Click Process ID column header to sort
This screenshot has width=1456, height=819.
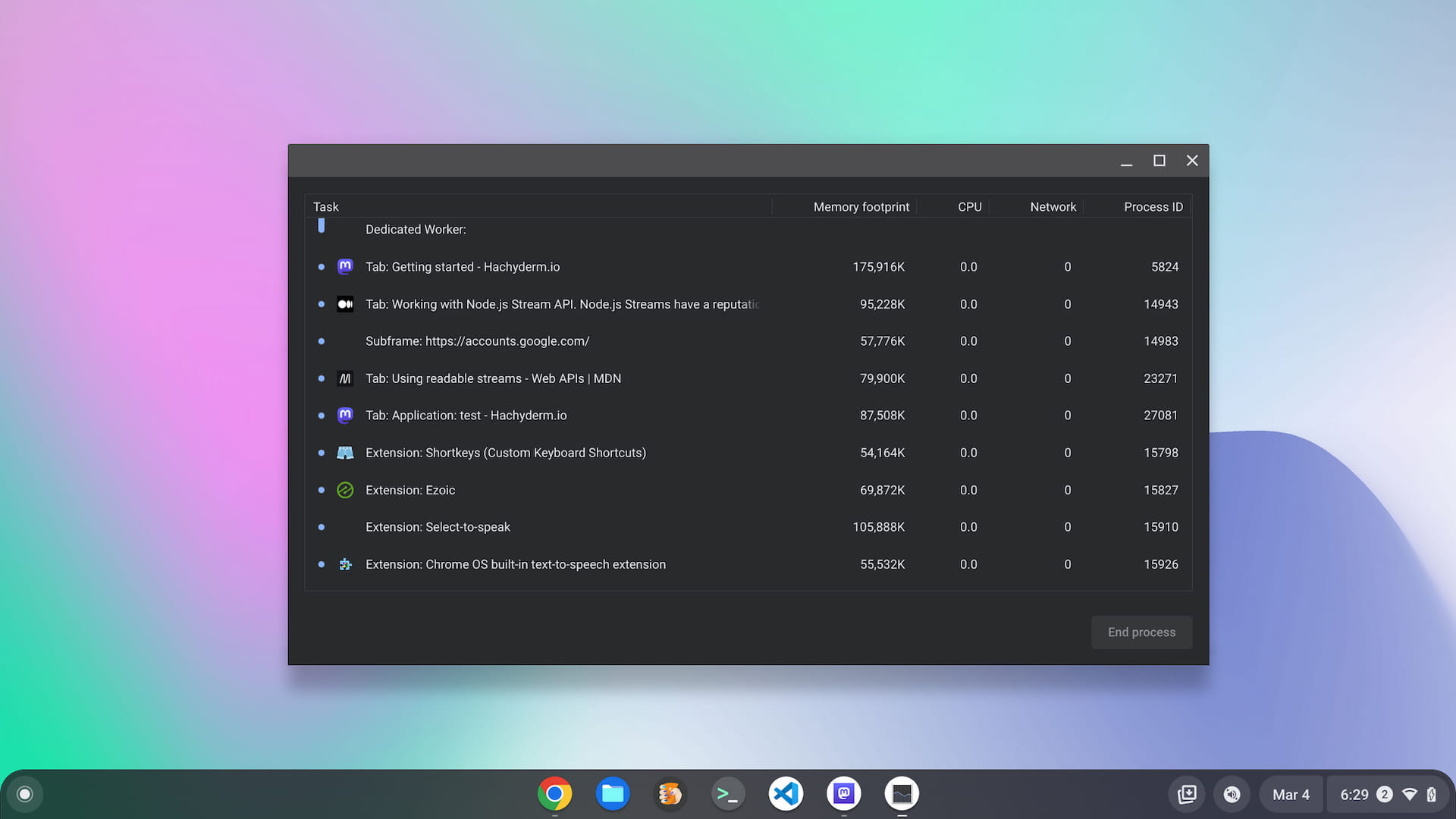point(1152,207)
